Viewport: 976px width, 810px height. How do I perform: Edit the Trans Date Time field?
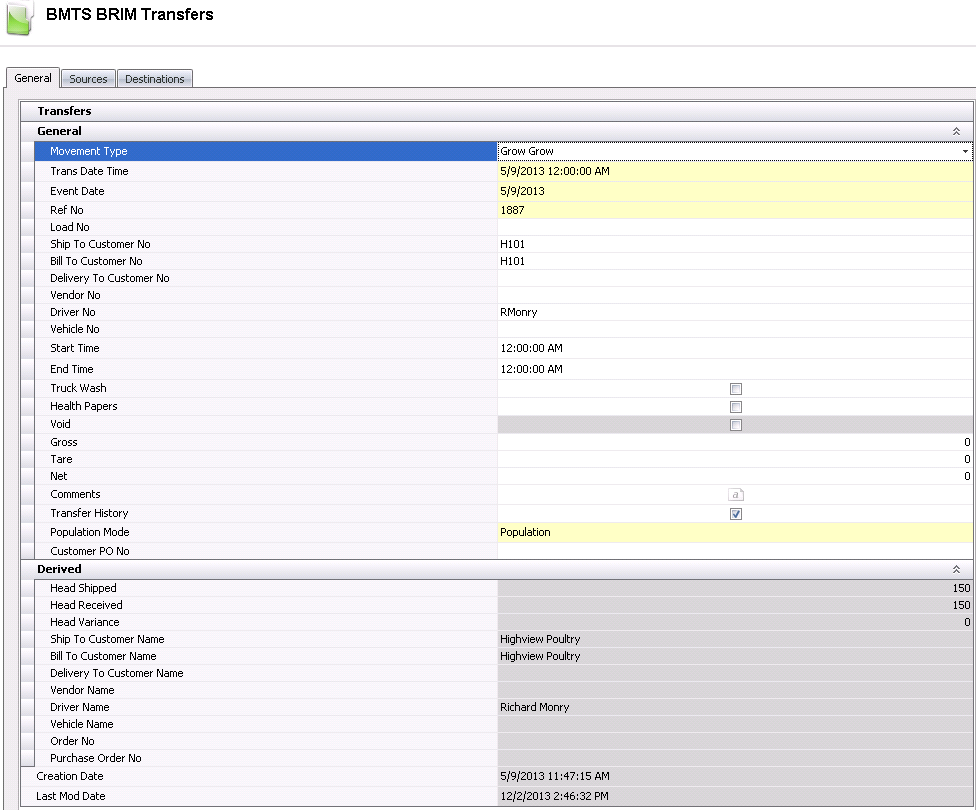pos(734,171)
